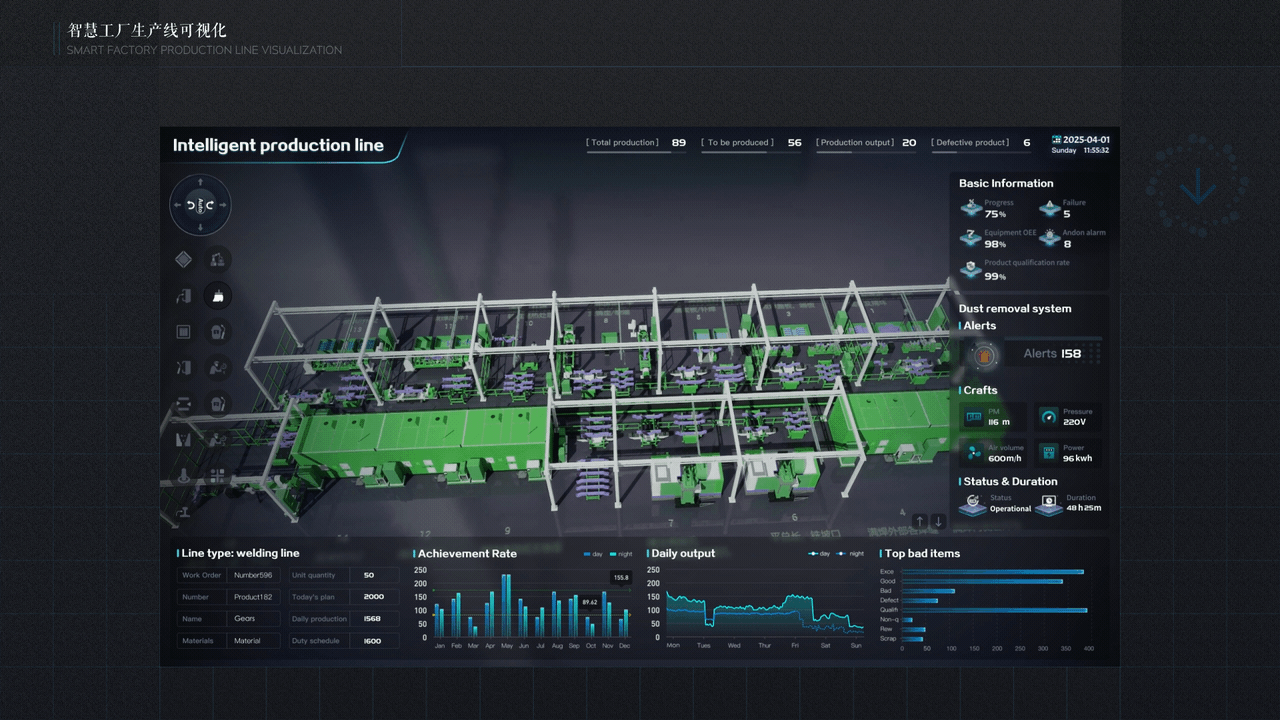Click the Product qualification rate icon
This screenshot has width=1280, height=720.
[x=971, y=269]
